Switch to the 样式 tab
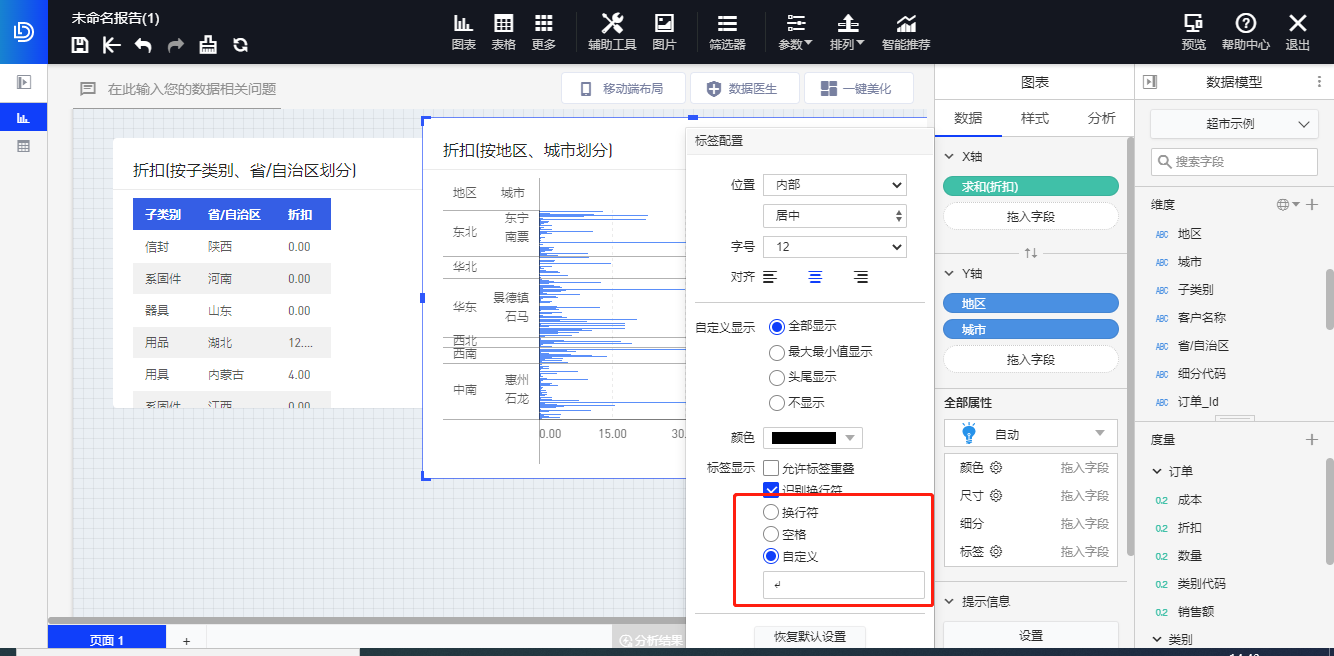 pyautogui.click(x=1036, y=117)
